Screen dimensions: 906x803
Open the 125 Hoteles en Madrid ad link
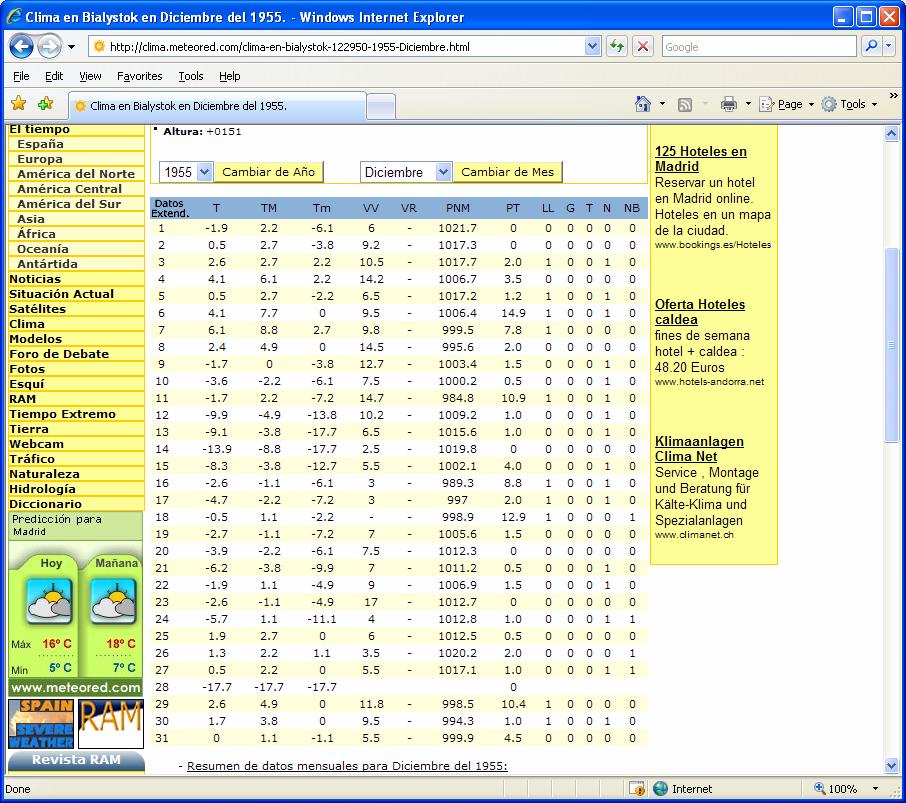[x=700, y=159]
